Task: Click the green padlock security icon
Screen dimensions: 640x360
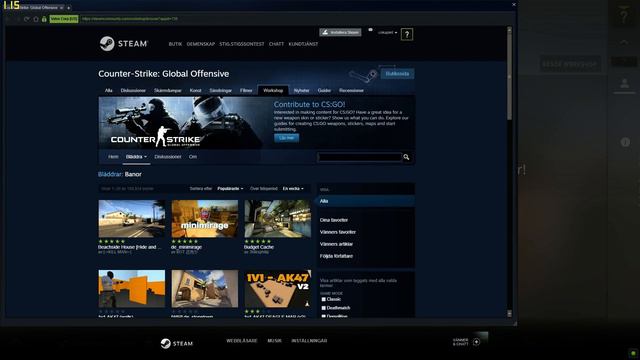Action: pos(44,19)
